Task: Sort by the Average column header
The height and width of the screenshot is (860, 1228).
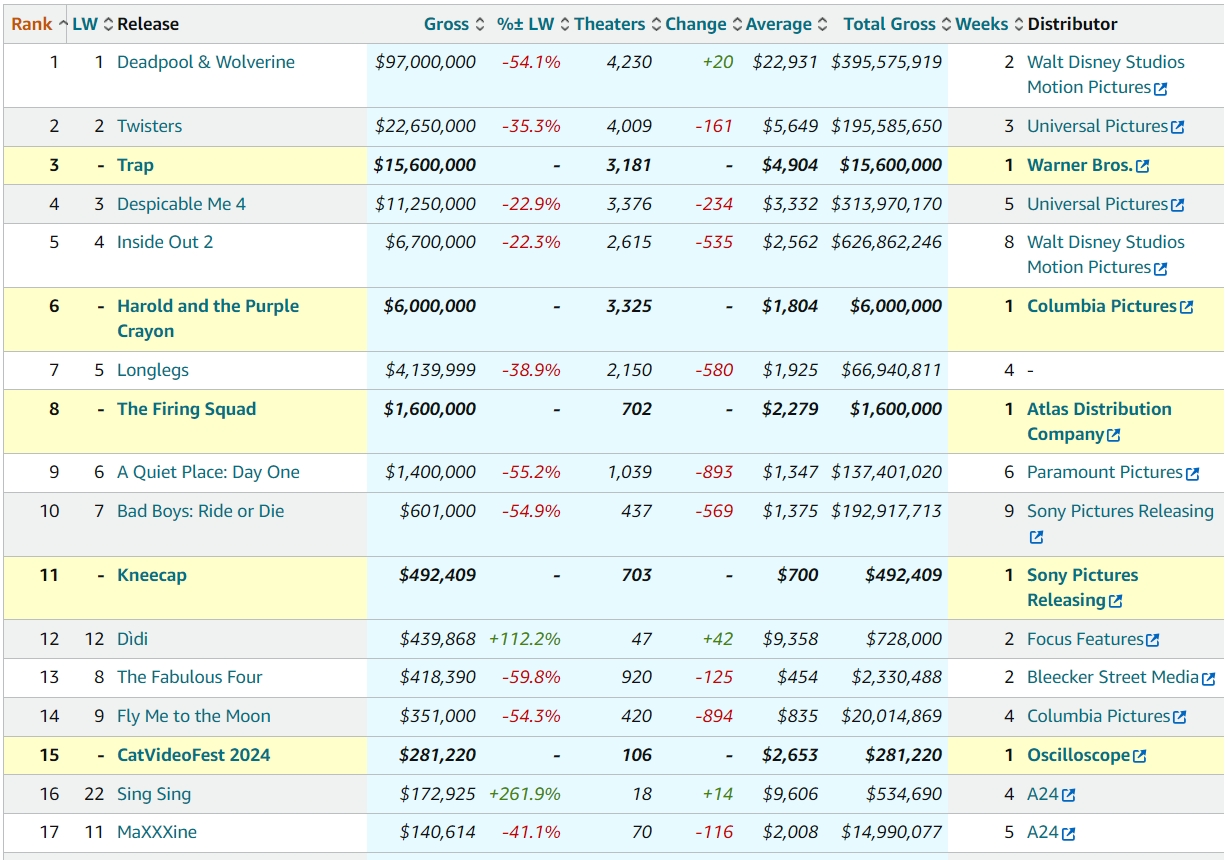Action: coord(786,24)
